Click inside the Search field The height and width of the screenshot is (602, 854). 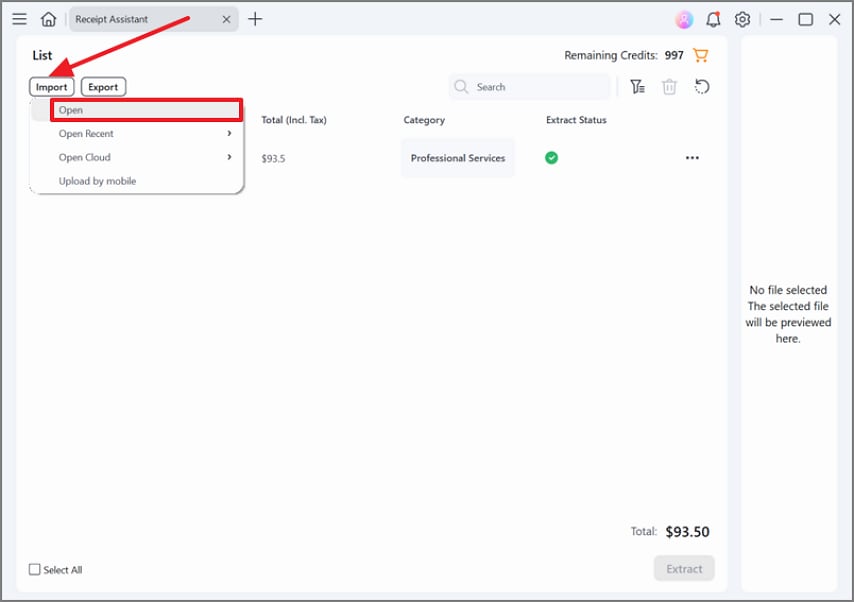coord(530,87)
